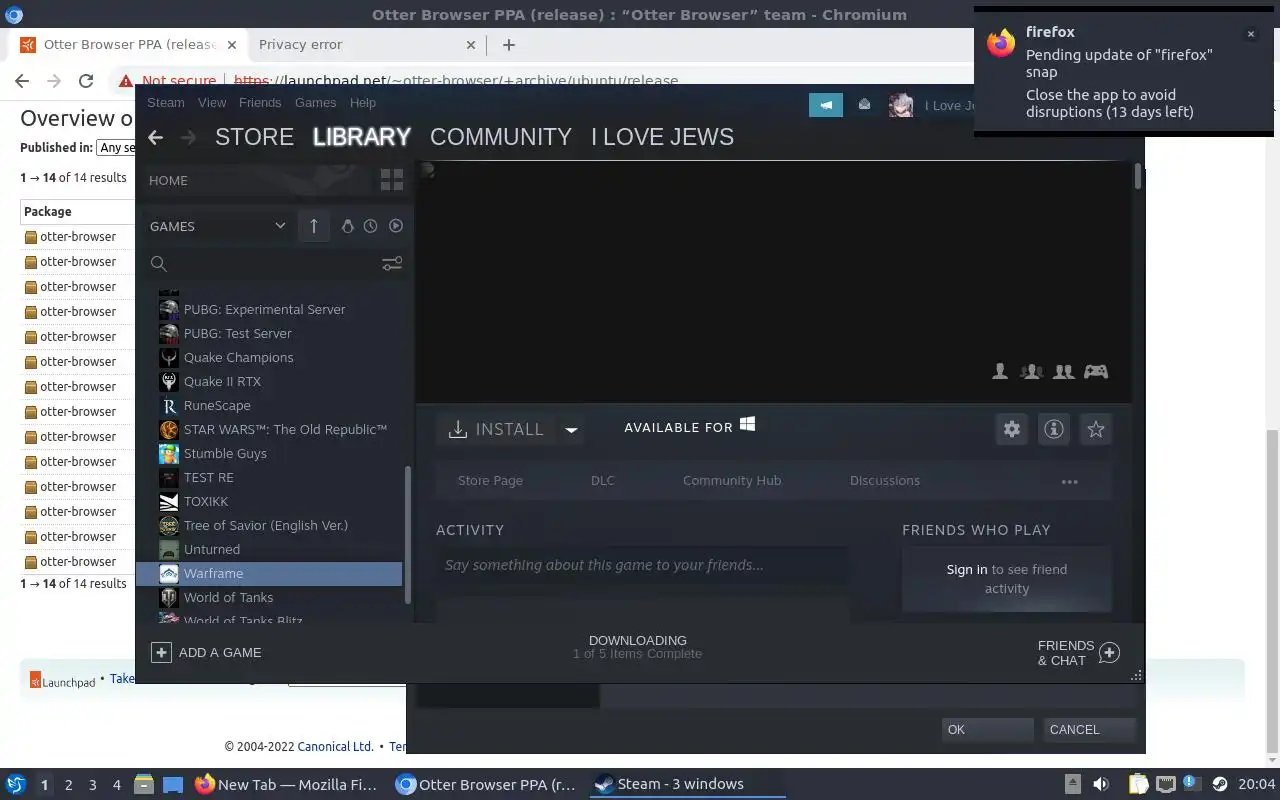Click the sort-ascending arrow in the GAMES header
This screenshot has height=800, width=1280.
click(x=314, y=226)
